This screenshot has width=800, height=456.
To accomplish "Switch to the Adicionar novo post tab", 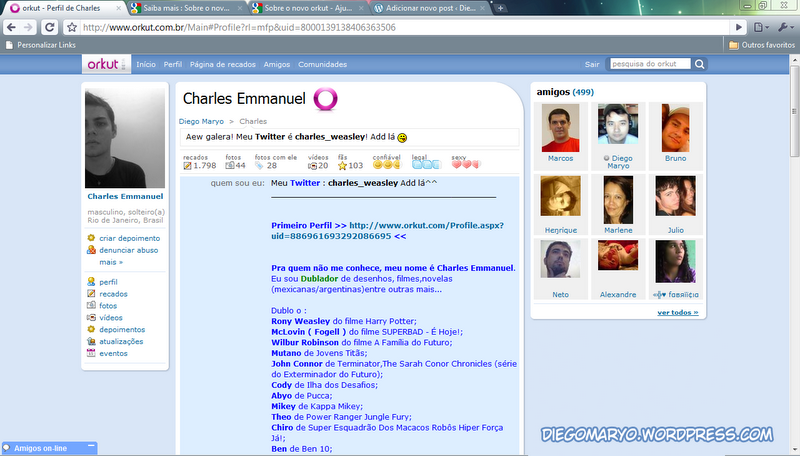I will [x=430, y=8].
